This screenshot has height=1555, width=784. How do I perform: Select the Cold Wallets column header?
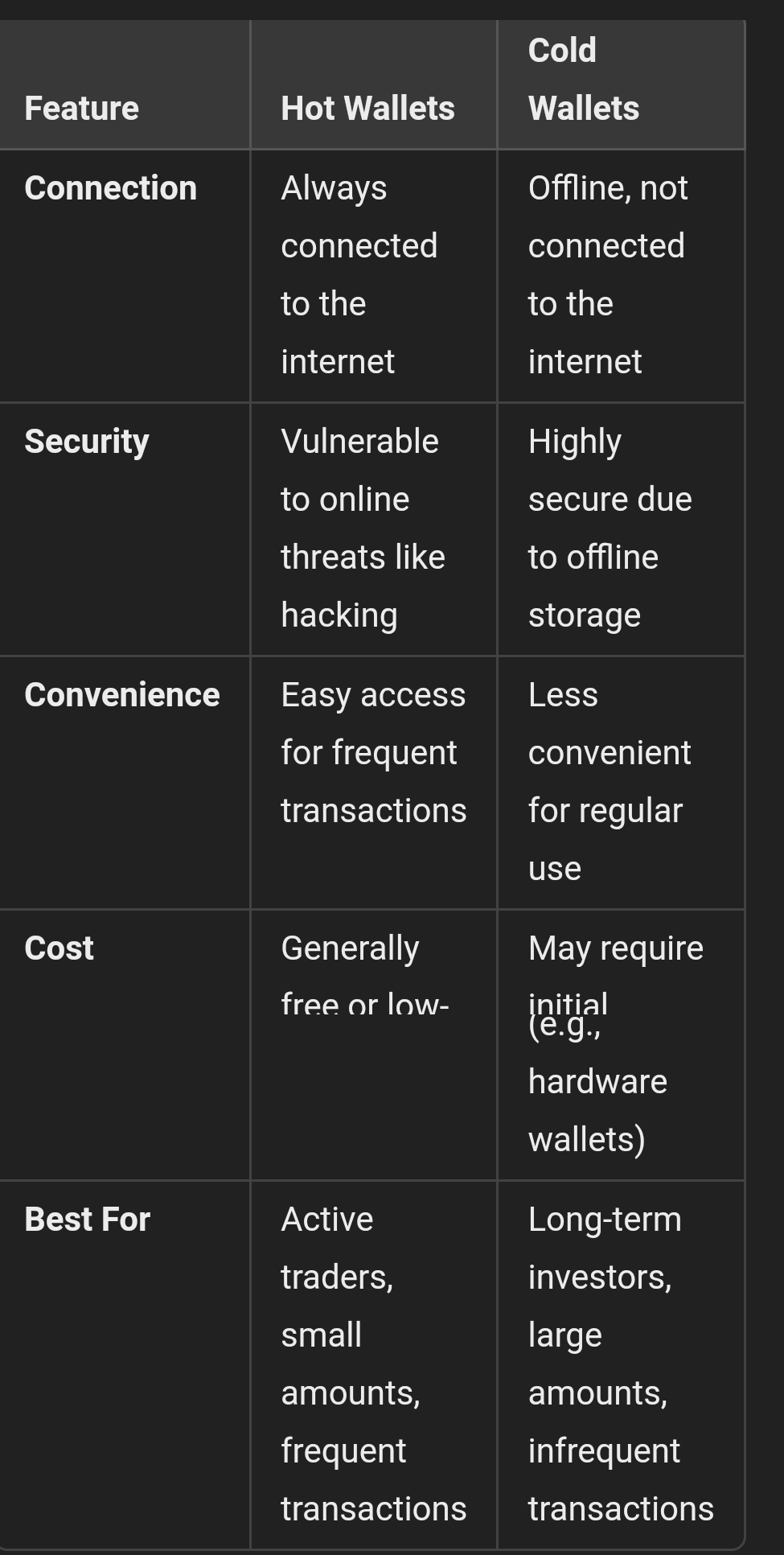[x=584, y=80]
